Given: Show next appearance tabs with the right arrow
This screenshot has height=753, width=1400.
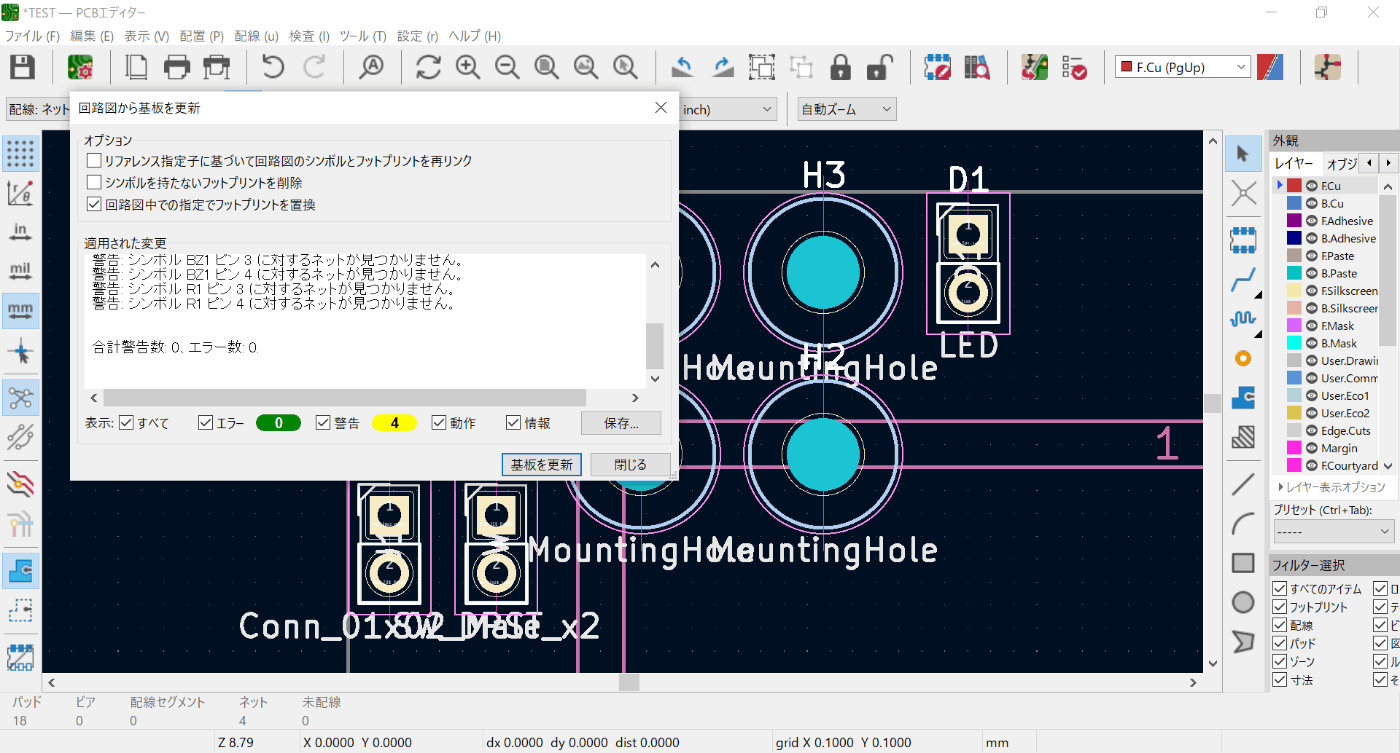Looking at the screenshot, I should (x=1388, y=162).
